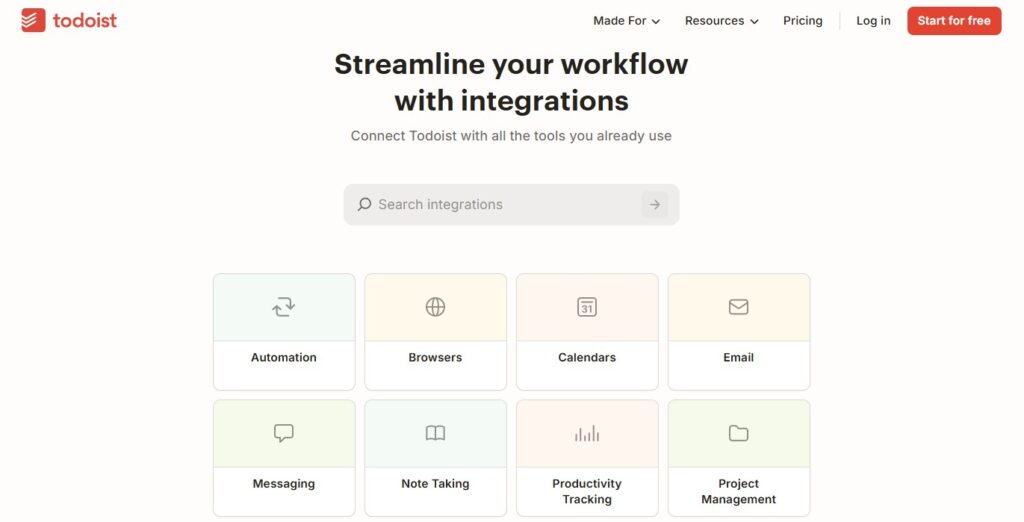Click the Email envelope icon
The height and width of the screenshot is (522, 1024).
tap(739, 307)
